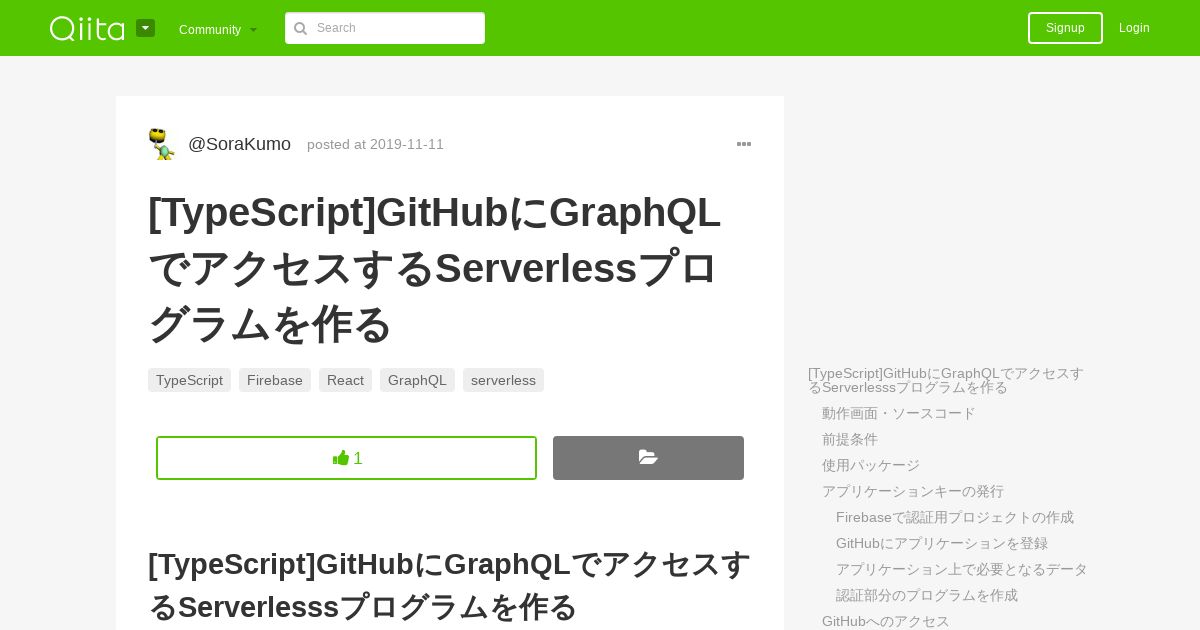
Task: Expand the dropdown next to Qiita logo
Action: coord(146,28)
